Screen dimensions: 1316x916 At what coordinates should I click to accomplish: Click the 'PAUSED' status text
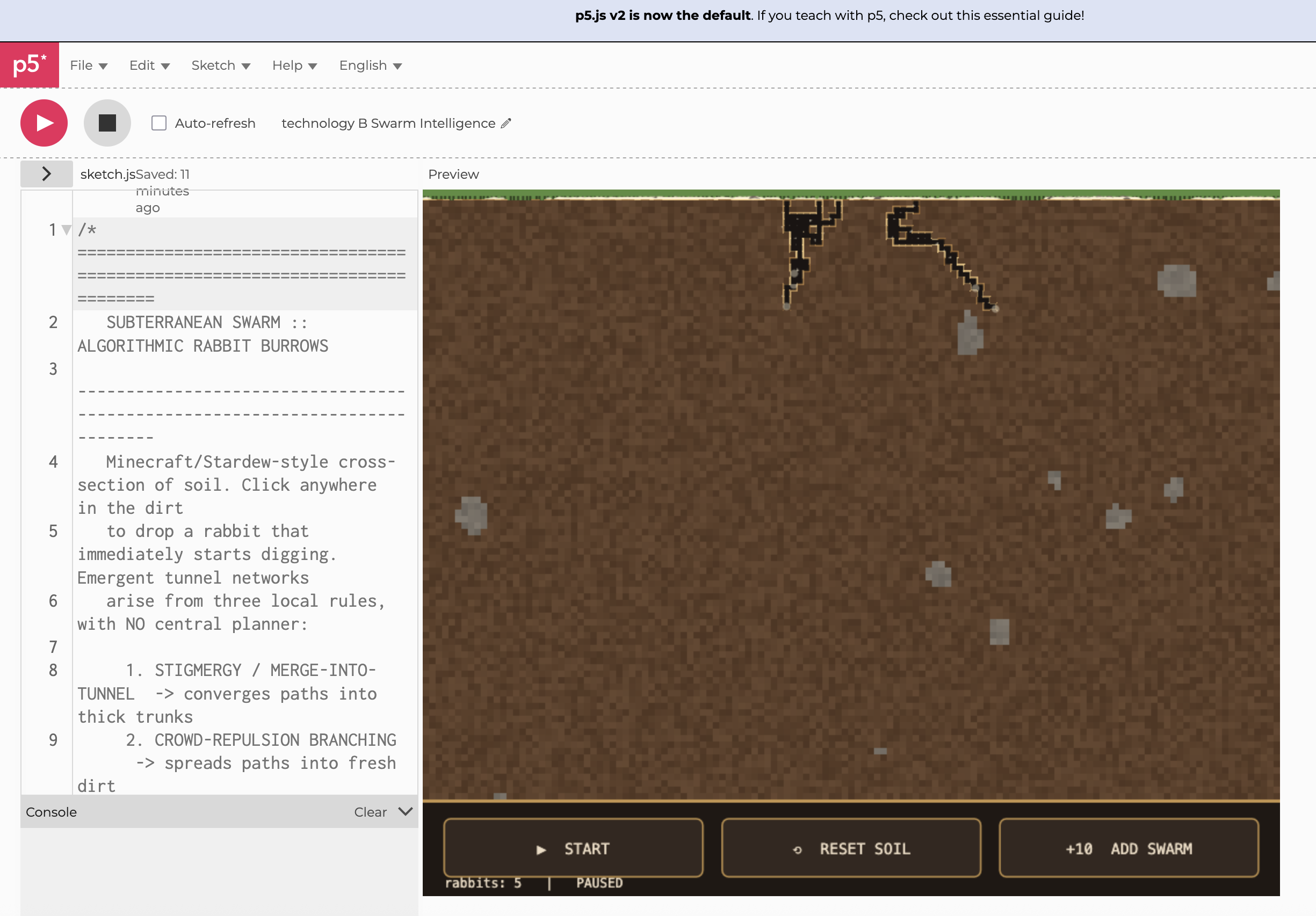[x=599, y=883]
